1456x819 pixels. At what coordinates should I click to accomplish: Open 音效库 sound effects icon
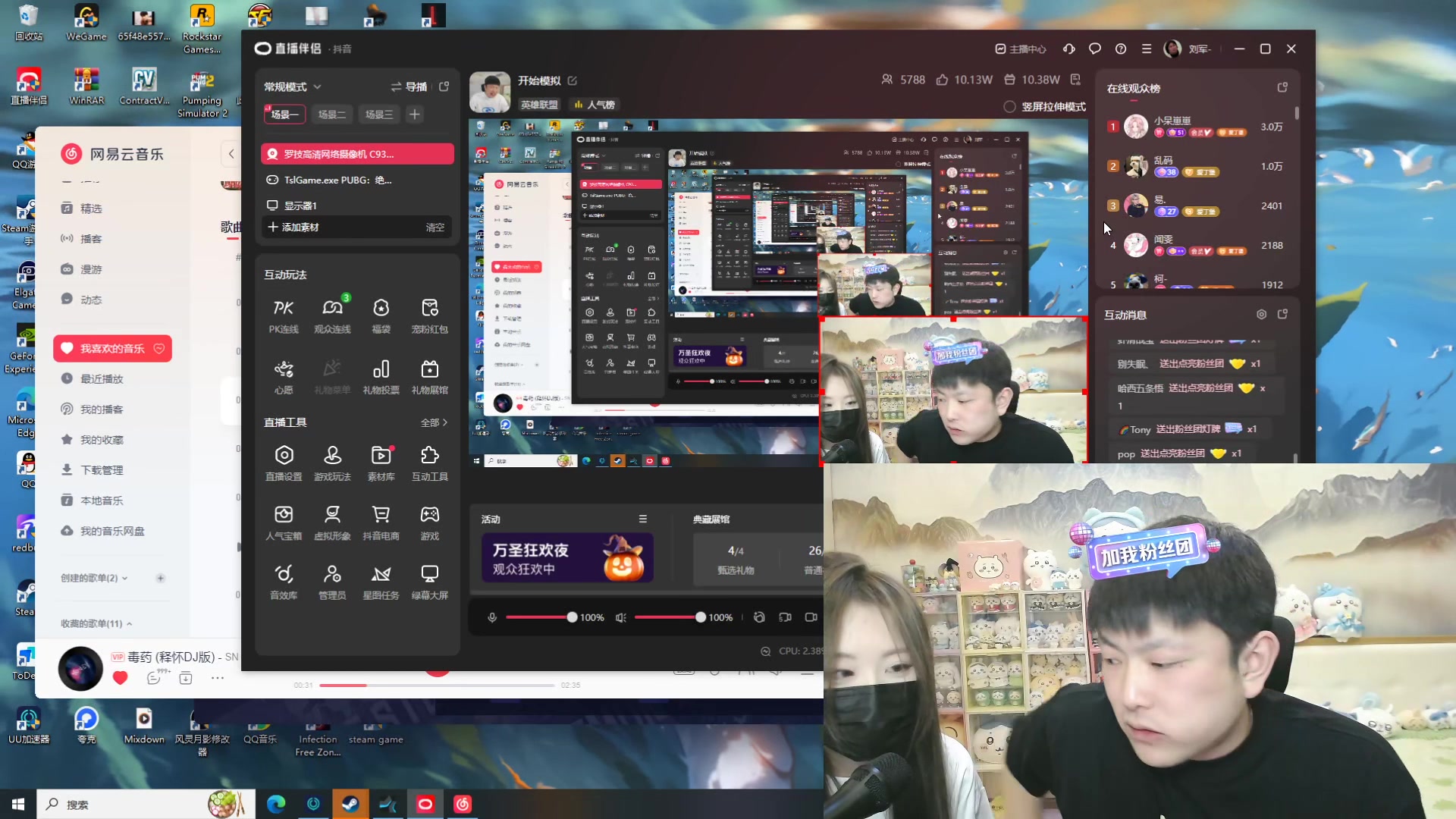click(284, 582)
